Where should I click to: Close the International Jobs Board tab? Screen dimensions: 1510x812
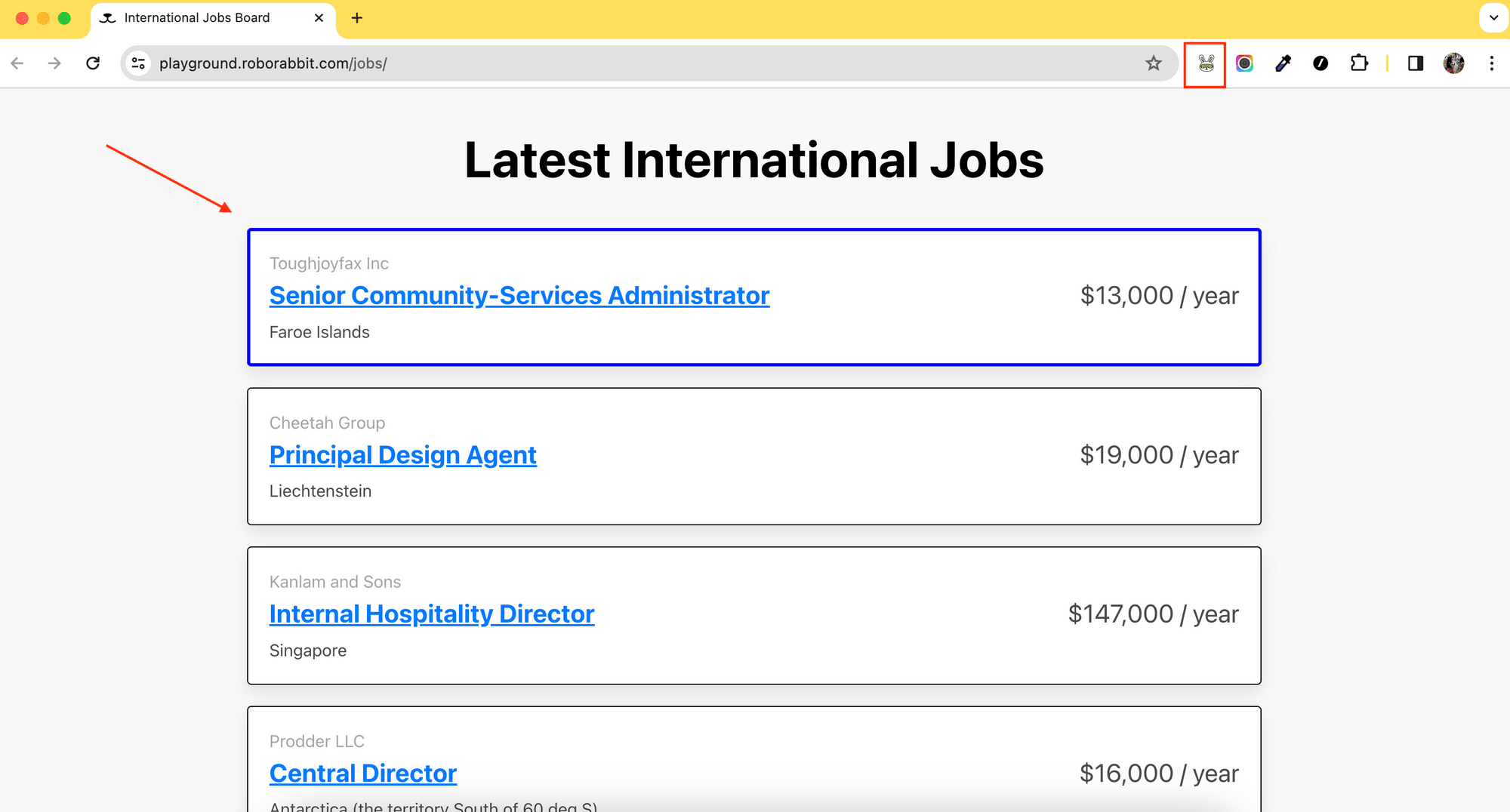tap(319, 17)
